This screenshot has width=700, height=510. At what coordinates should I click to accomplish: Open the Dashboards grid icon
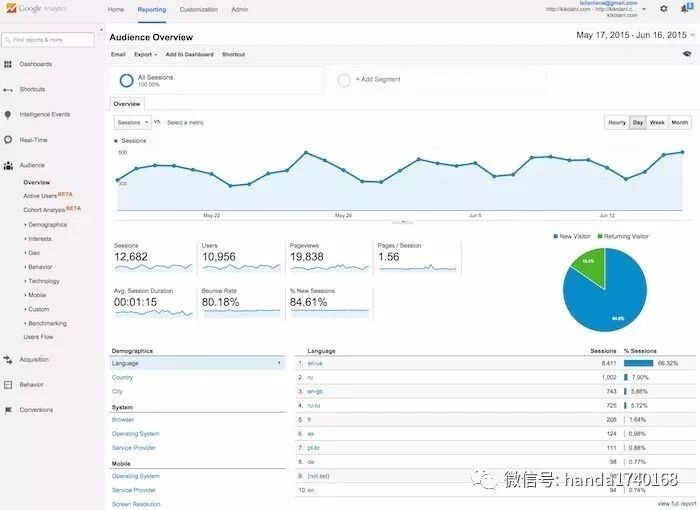[8, 64]
